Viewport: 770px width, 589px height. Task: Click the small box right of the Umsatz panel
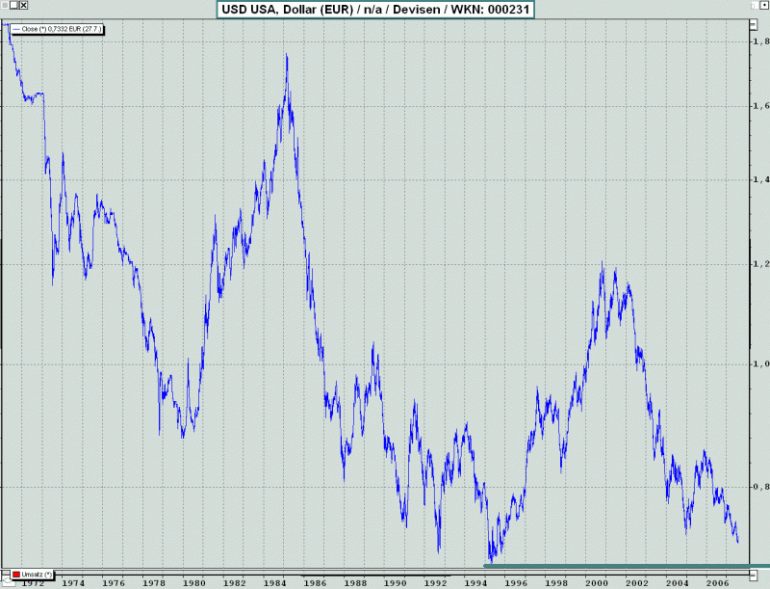(x=754, y=574)
